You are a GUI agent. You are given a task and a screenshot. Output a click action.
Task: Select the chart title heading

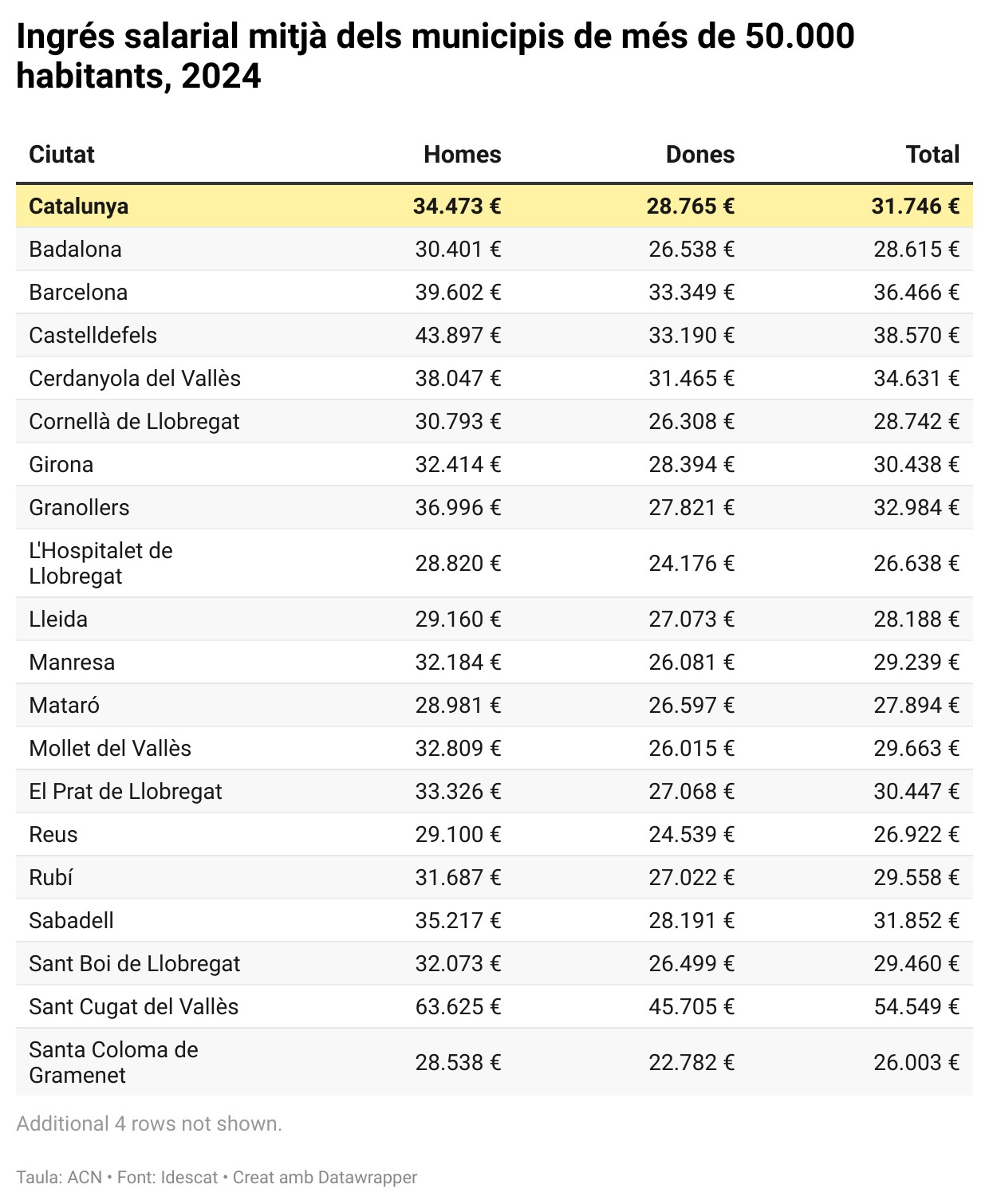point(435,56)
